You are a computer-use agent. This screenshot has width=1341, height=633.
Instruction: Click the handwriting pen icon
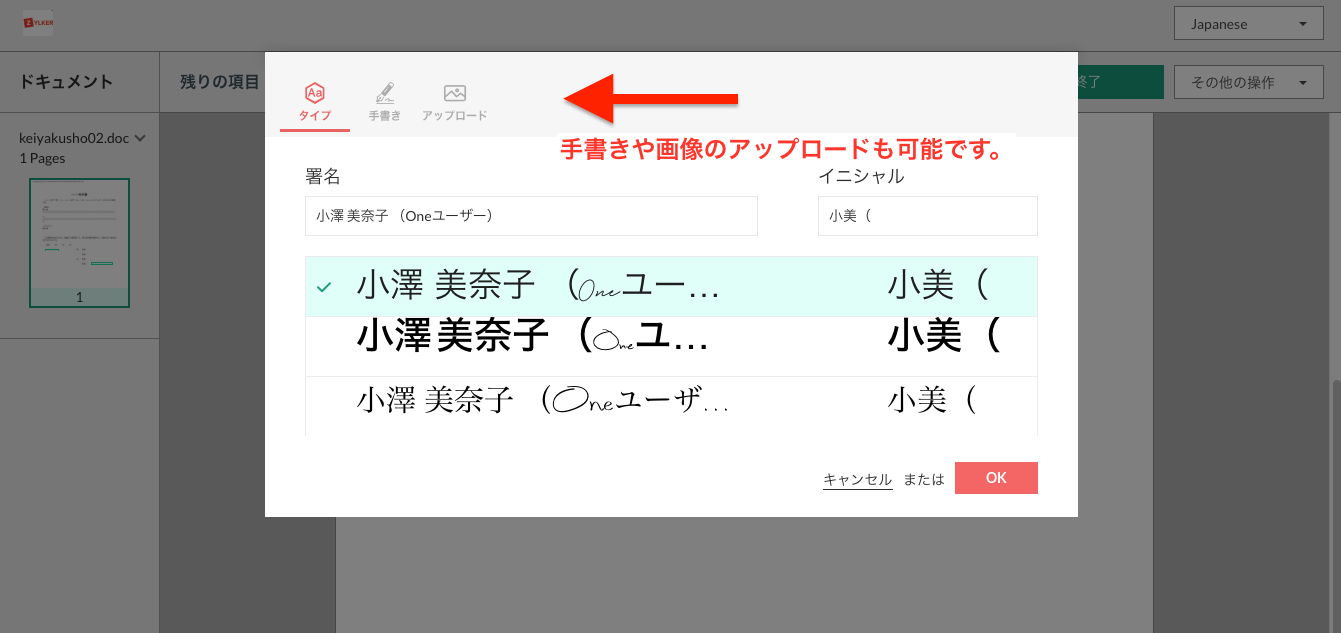(x=385, y=93)
